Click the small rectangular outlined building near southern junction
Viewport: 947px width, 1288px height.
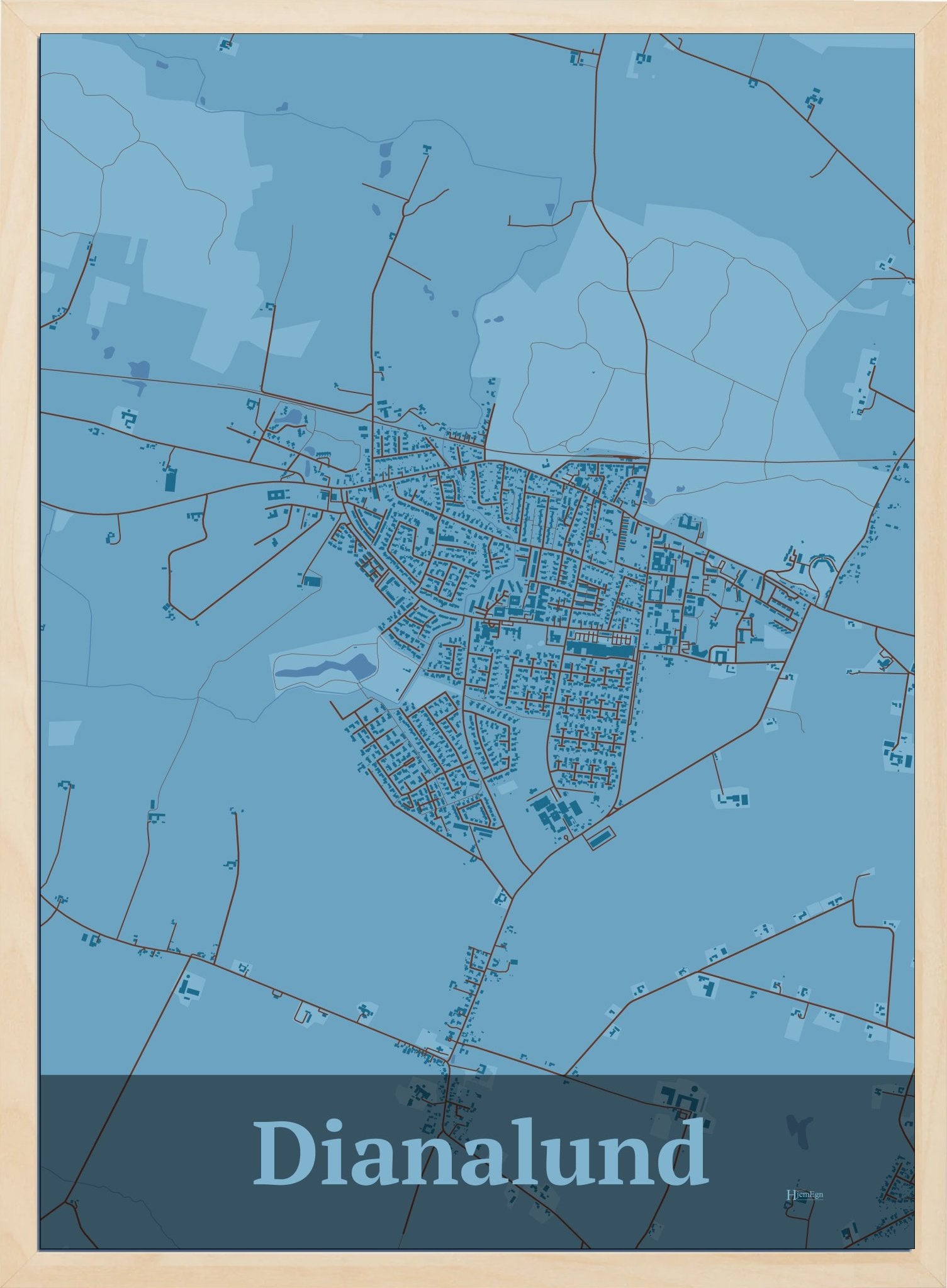[600, 838]
